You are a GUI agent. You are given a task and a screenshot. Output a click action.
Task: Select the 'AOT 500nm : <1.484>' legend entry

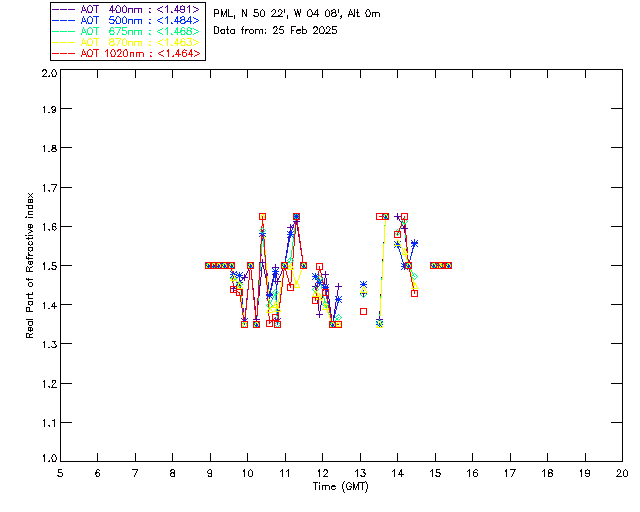pyautogui.click(x=126, y=20)
